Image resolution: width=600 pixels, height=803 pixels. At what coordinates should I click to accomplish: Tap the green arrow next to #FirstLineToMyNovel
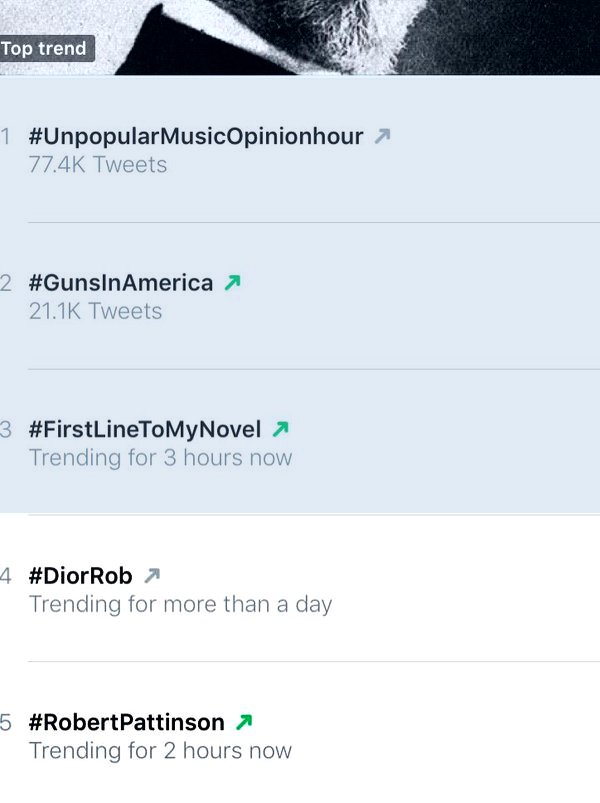281,429
